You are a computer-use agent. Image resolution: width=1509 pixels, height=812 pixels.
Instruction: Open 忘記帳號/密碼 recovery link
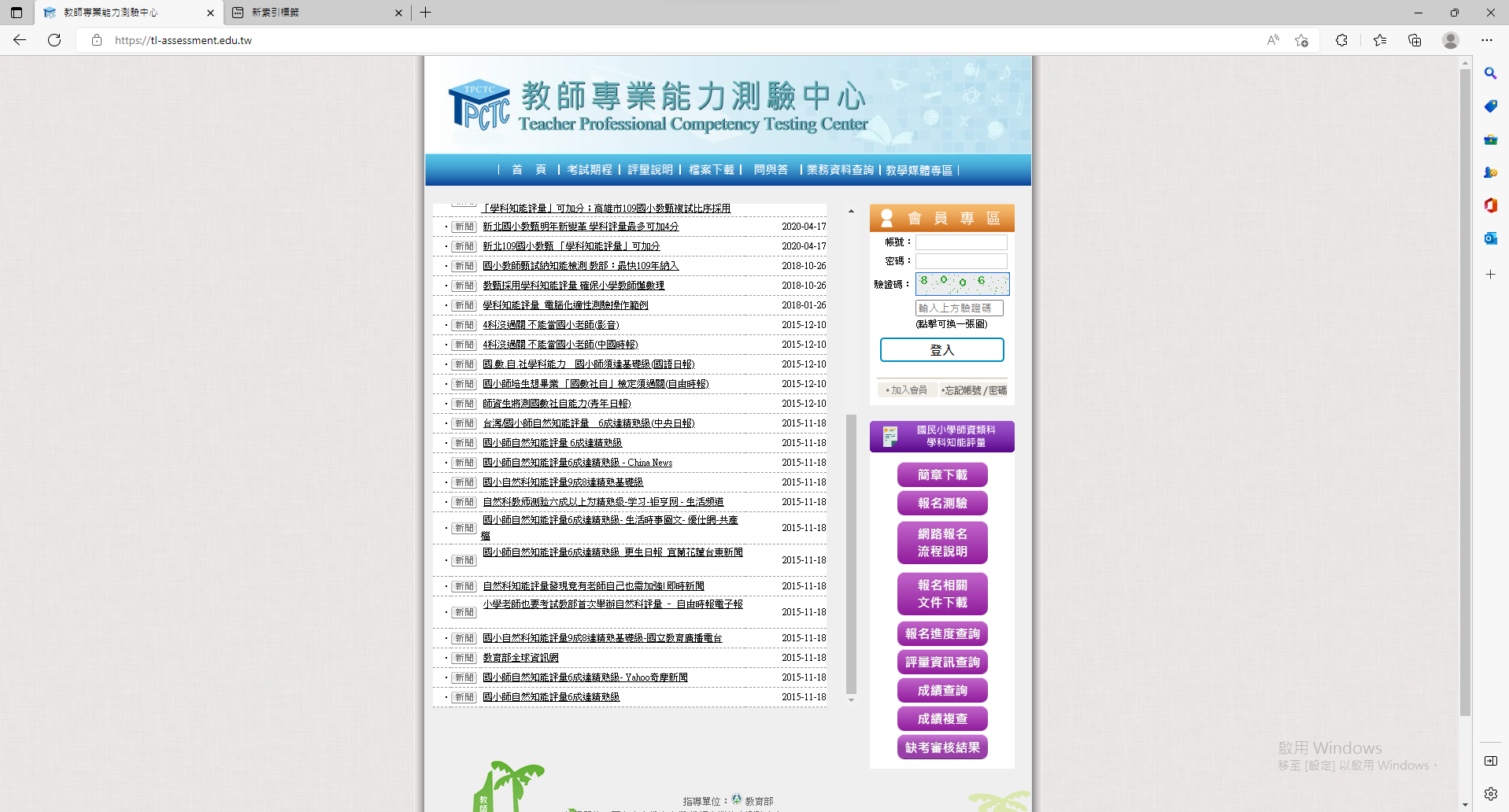975,390
